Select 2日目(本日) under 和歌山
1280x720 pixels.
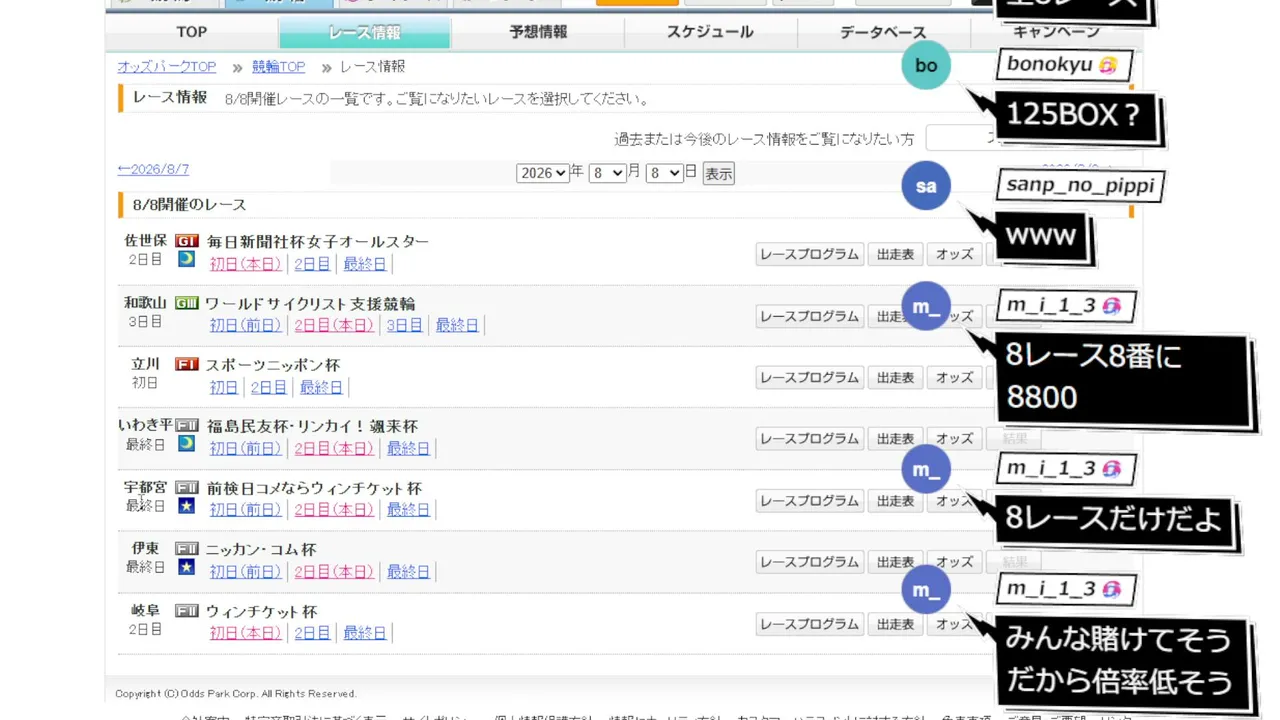tap(334, 325)
